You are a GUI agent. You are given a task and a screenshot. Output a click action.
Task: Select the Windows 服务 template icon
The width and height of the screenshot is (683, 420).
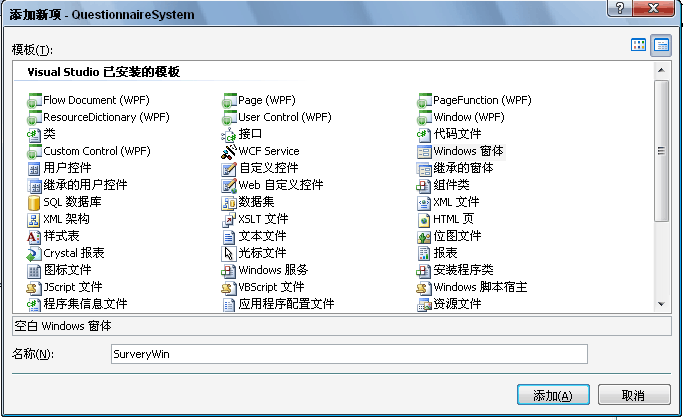click(229, 271)
